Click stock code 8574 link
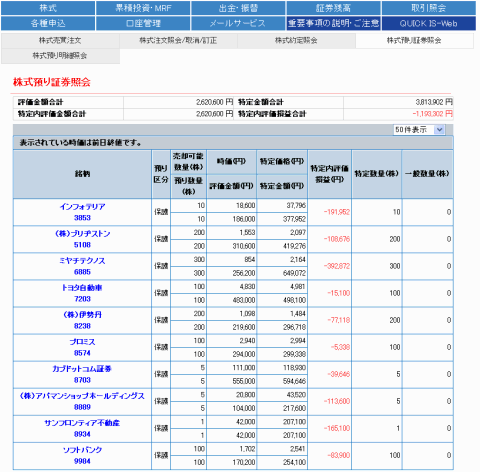The image size is (480, 472). [82, 353]
